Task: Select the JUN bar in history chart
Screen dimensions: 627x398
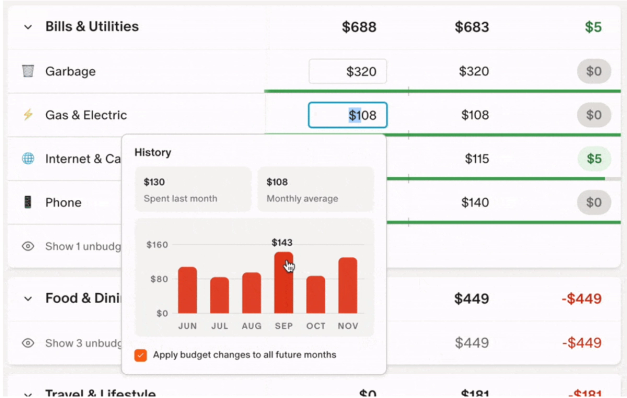Action: pos(187,290)
